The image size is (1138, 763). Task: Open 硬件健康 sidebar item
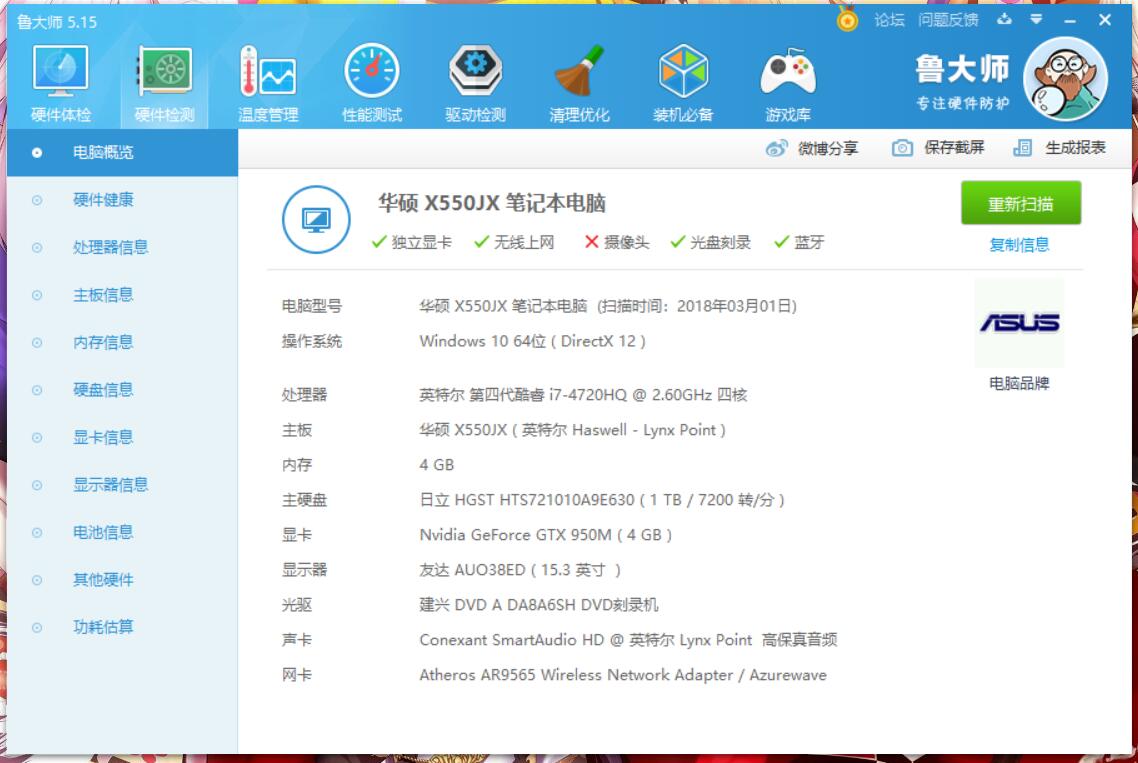tap(122, 200)
